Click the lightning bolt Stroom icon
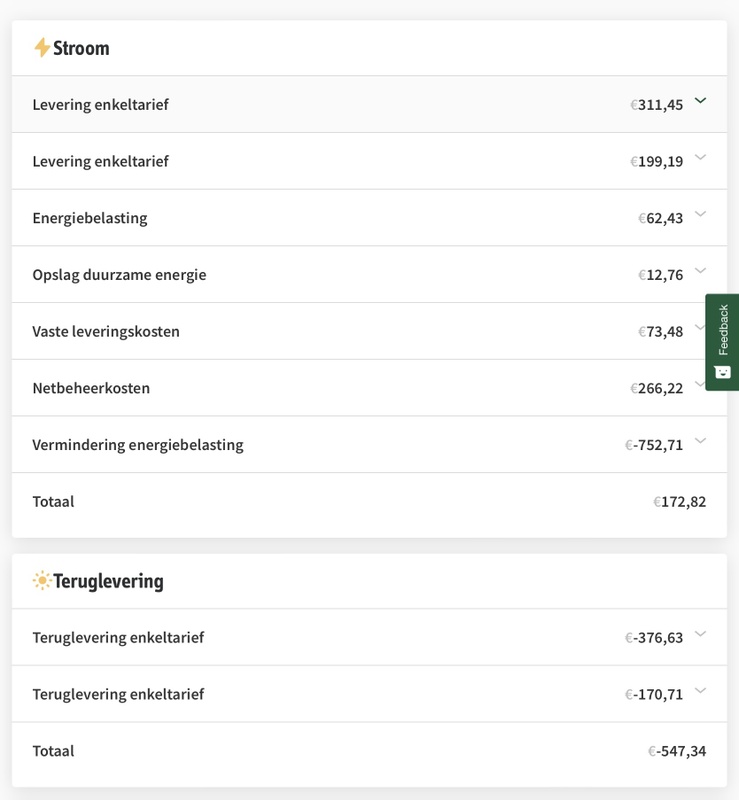Image resolution: width=739 pixels, height=800 pixels. pyautogui.click(x=41, y=48)
